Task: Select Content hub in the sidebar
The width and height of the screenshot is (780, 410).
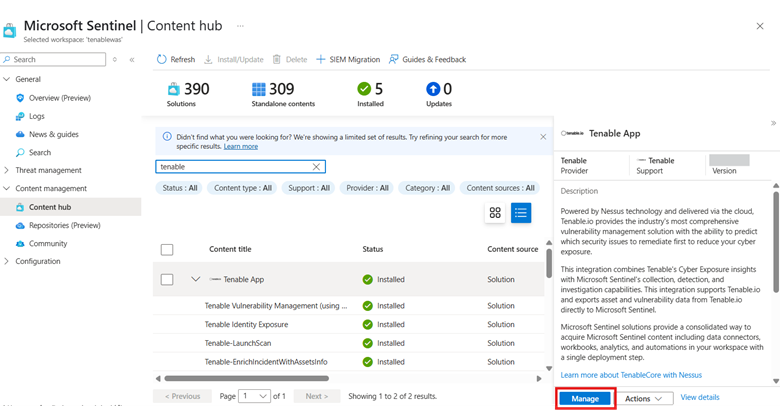Action: [x=71, y=207]
